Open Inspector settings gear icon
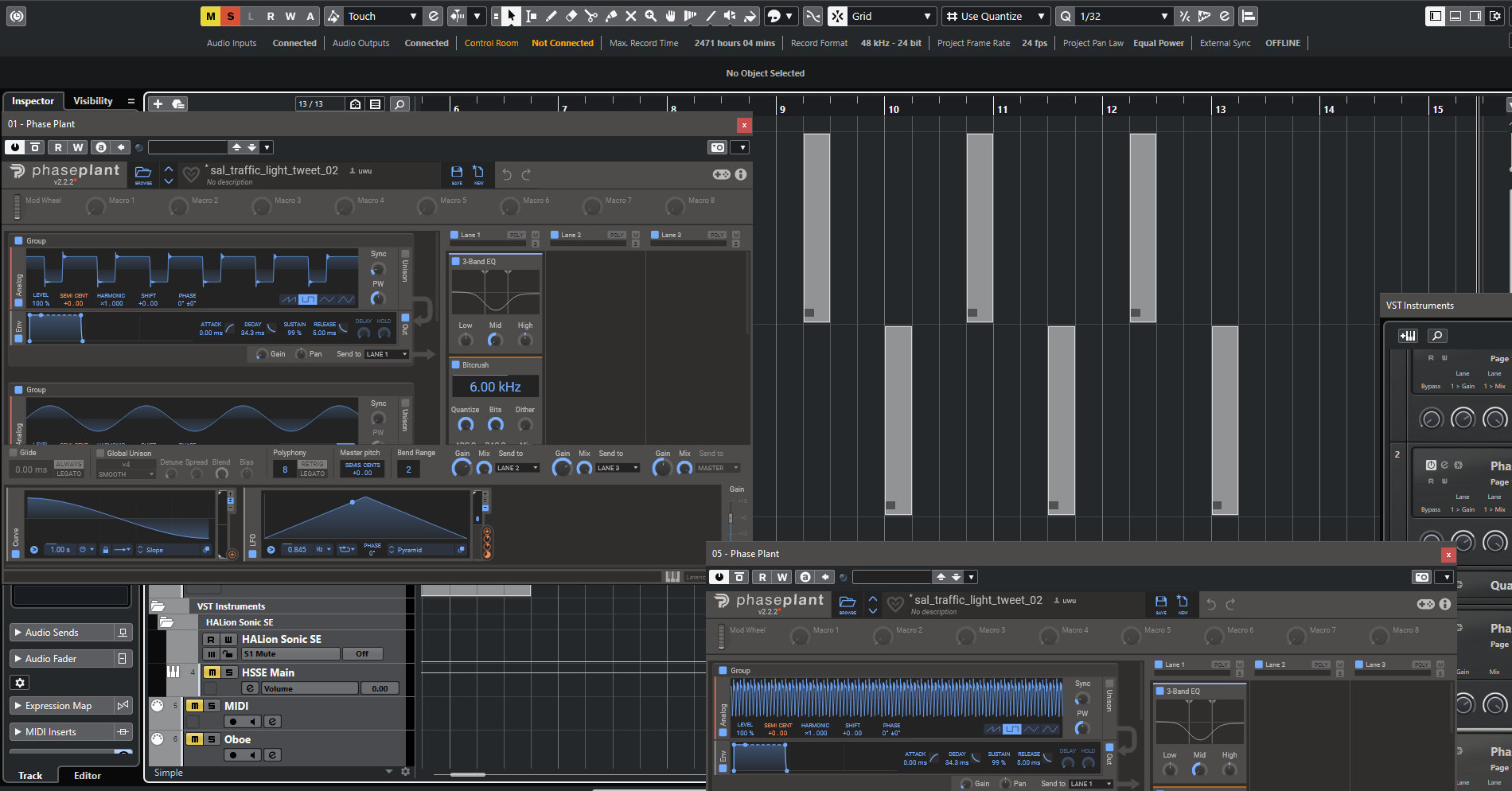 click(20, 682)
